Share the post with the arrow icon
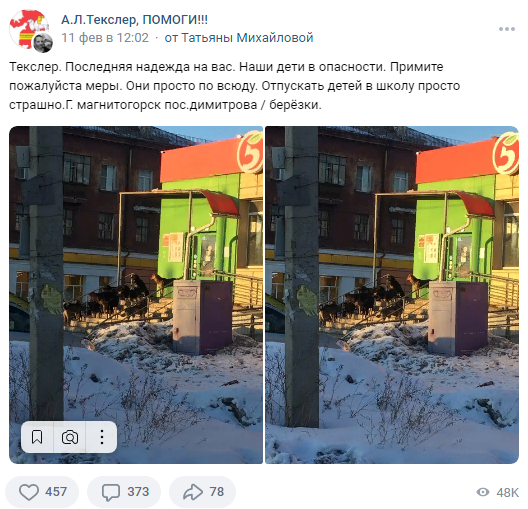Image resolution: width=528 pixels, height=509 pixels. coord(193,492)
